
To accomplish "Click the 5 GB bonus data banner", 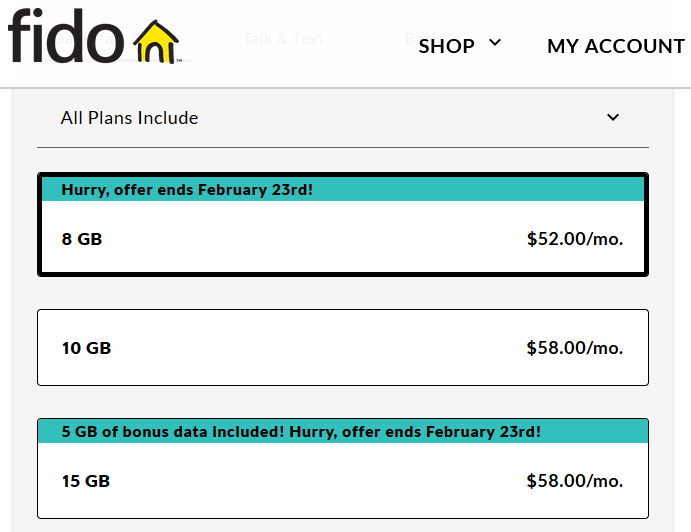I will [x=301, y=431].
